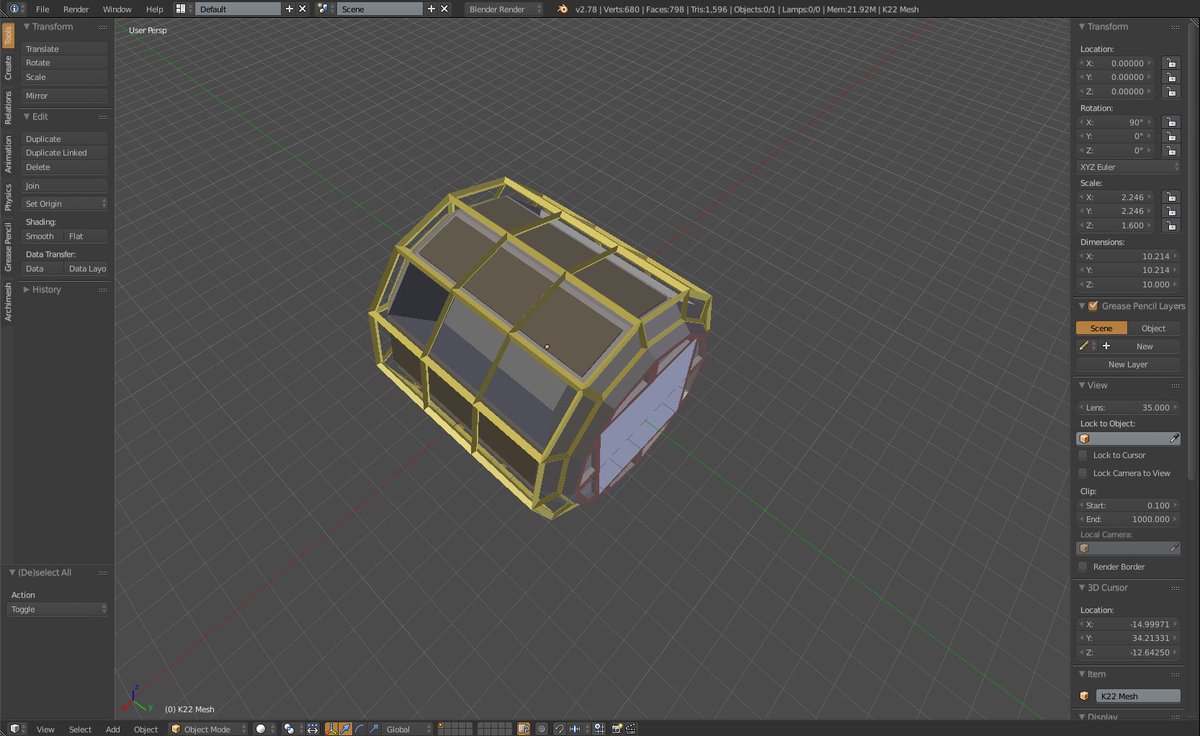Viewport: 1200px width, 736px height.
Task: Click the New Layer button
Action: click(1128, 365)
